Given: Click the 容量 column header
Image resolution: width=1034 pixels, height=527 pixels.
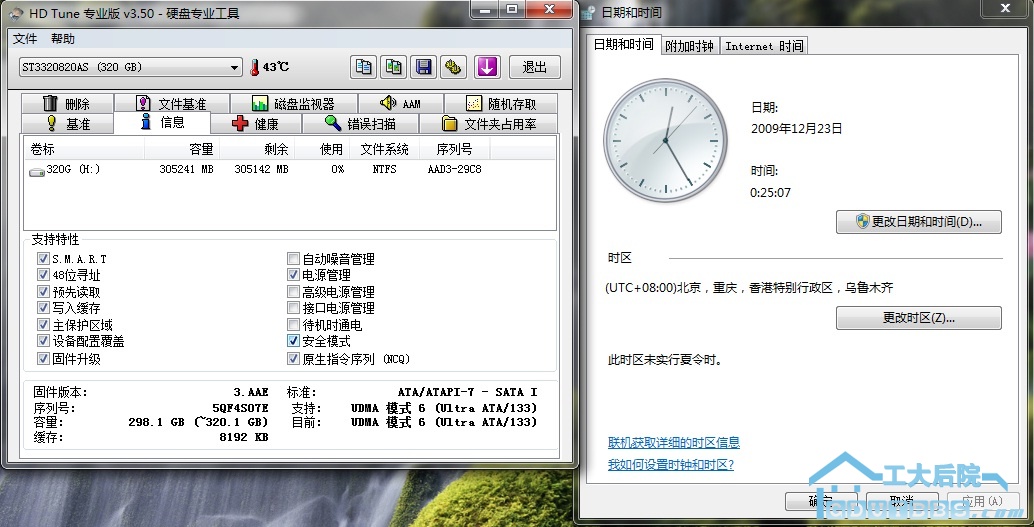Looking at the screenshot, I should [182, 149].
